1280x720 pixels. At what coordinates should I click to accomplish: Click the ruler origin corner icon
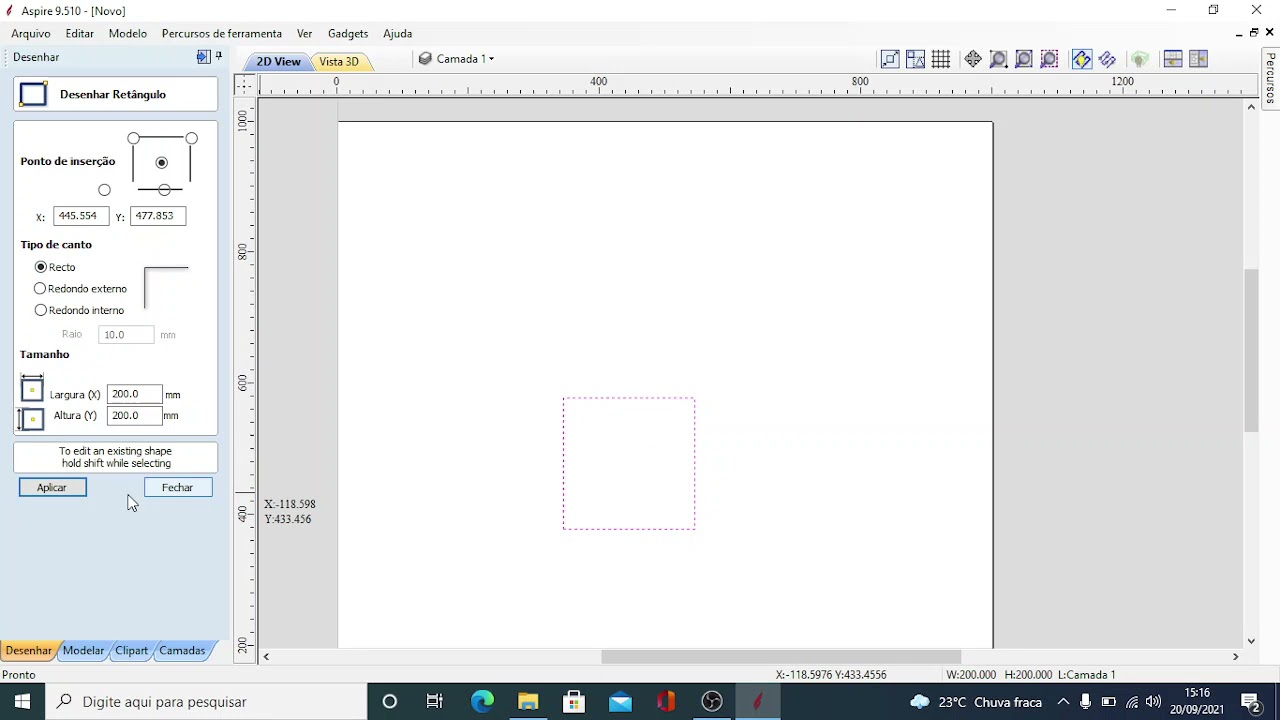coord(245,85)
